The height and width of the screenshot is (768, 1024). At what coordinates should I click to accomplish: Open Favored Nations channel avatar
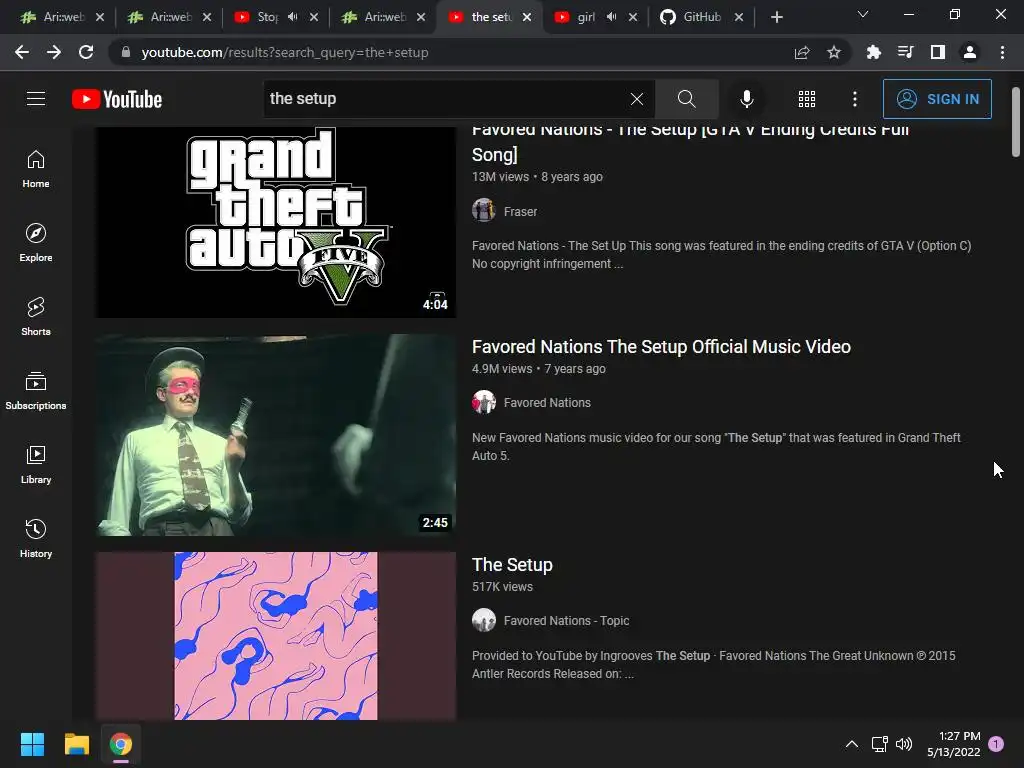(x=484, y=402)
